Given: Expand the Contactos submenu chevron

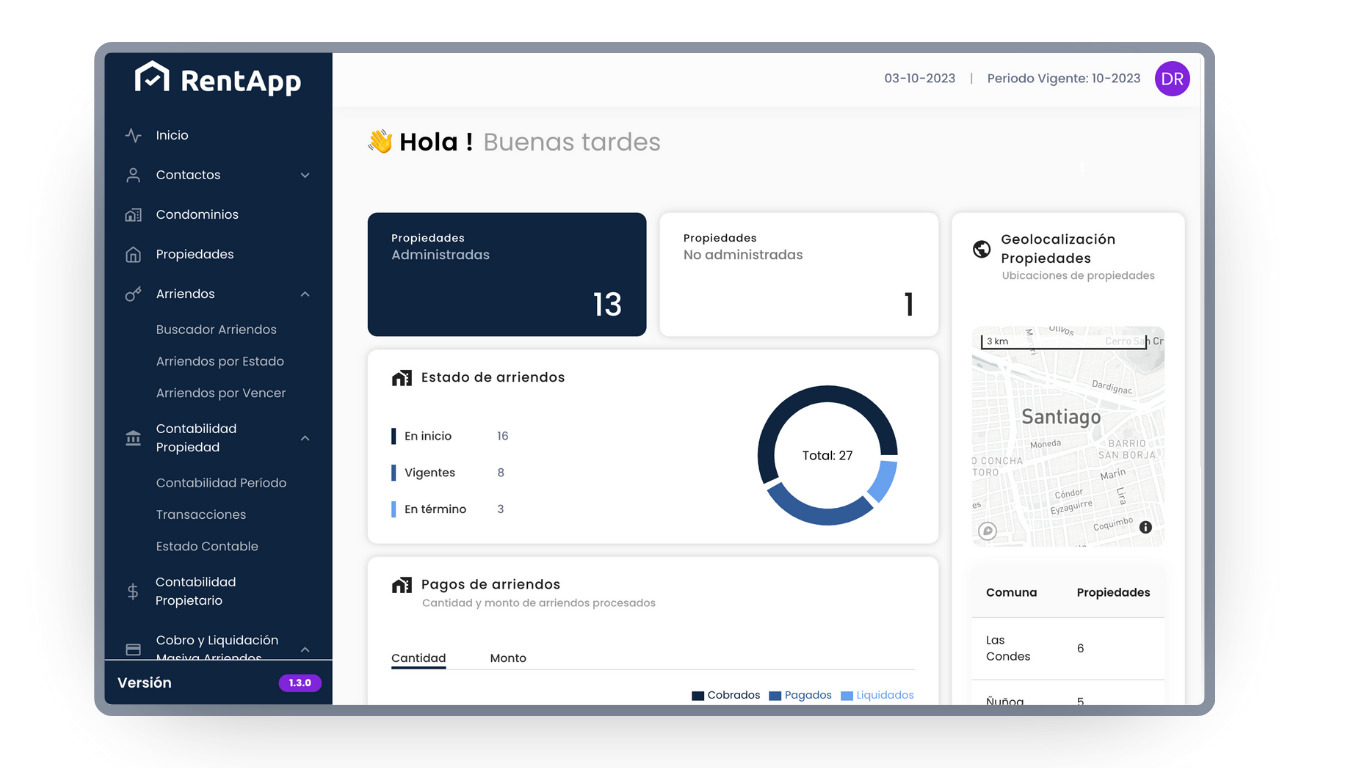Looking at the screenshot, I should pos(305,175).
